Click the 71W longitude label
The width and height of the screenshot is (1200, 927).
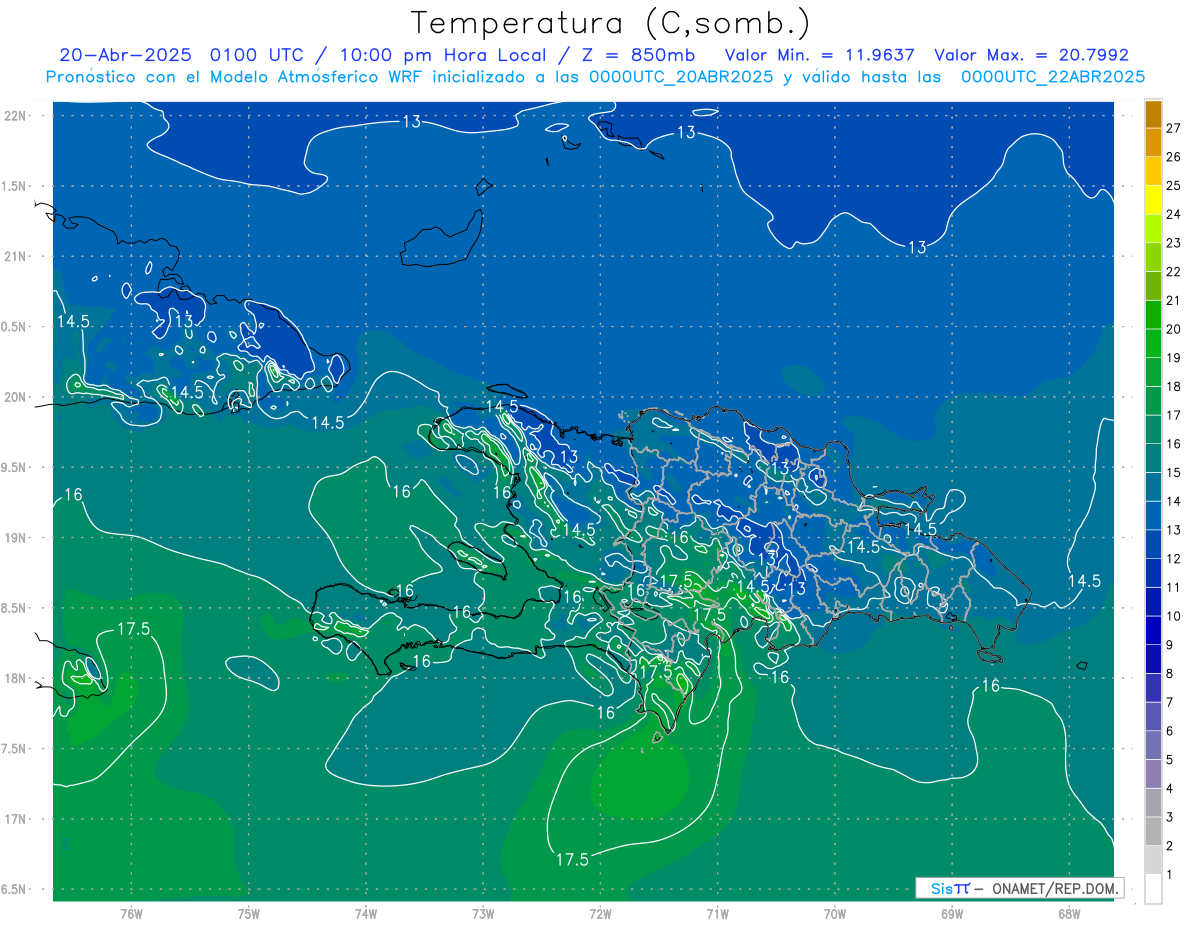pyautogui.click(x=717, y=913)
